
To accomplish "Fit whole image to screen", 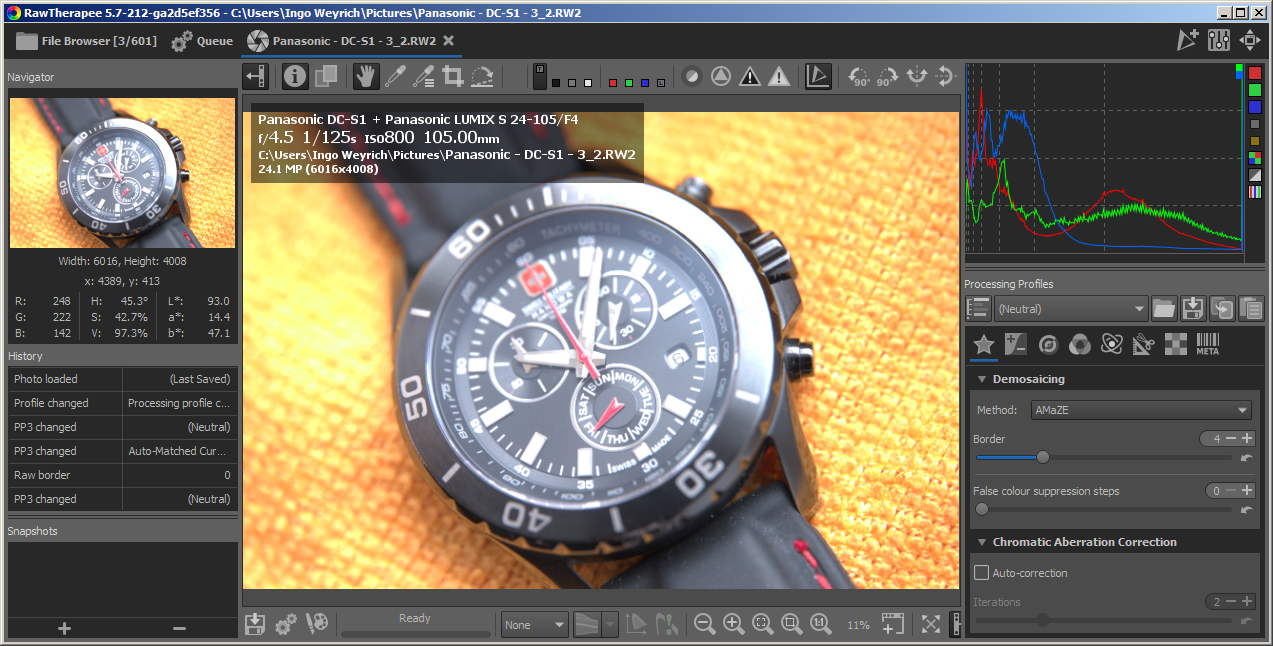I will 762,624.
